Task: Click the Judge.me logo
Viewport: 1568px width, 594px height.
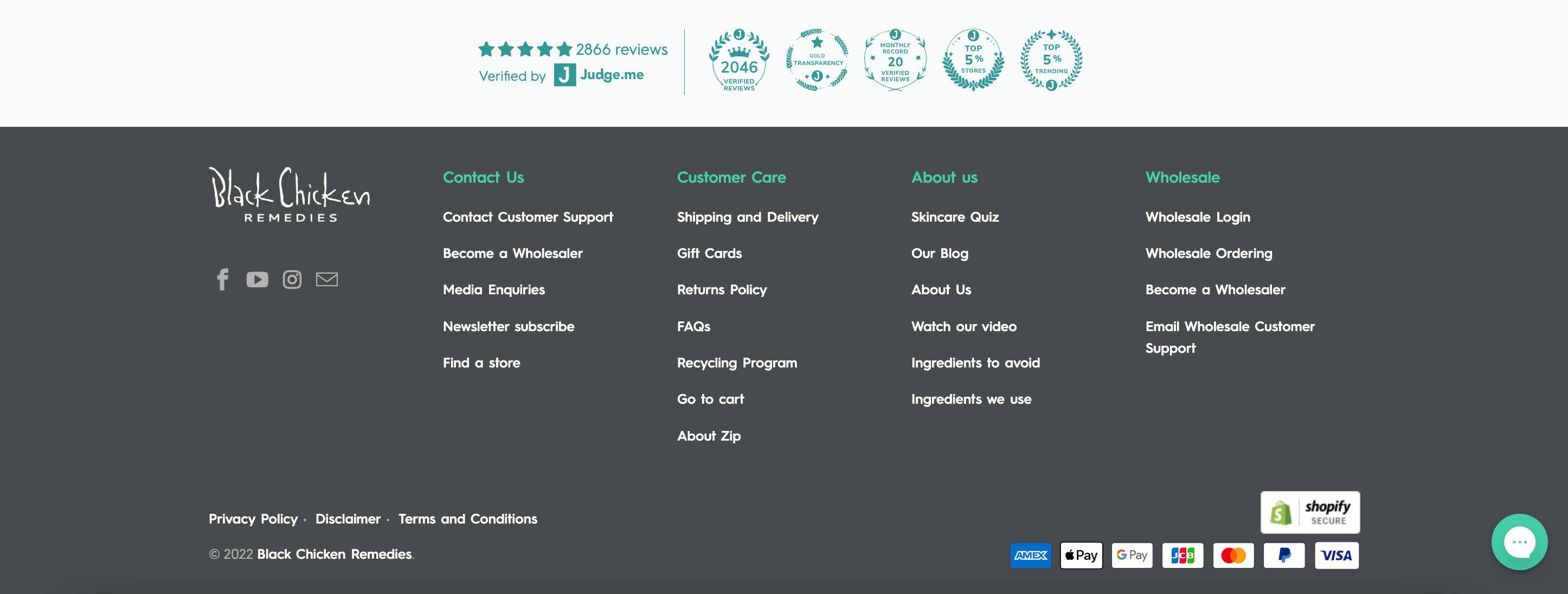Action: coord(599,75)
